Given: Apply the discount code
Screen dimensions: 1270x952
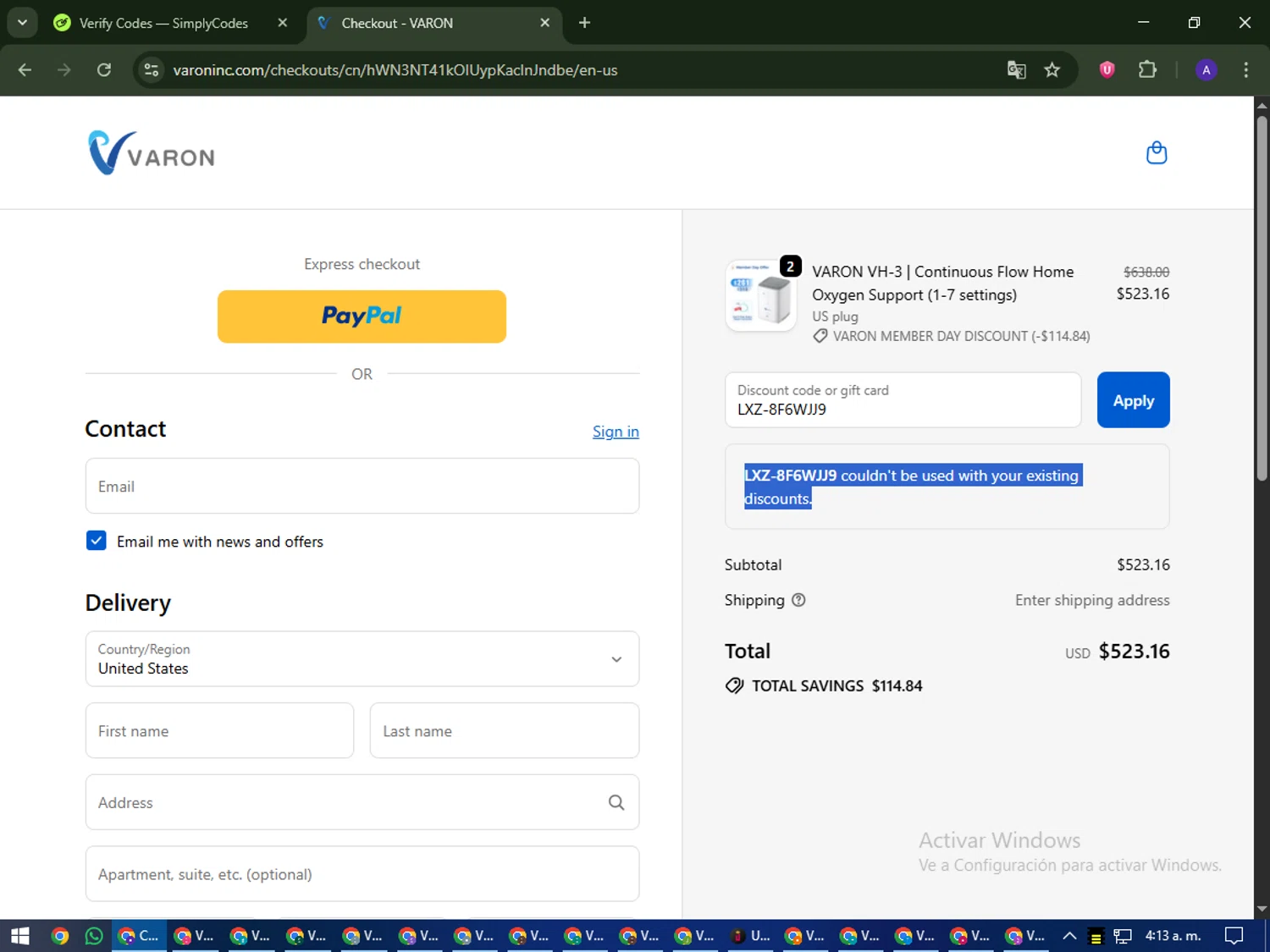Looking at the screenshot, I should pos(1133,400).
